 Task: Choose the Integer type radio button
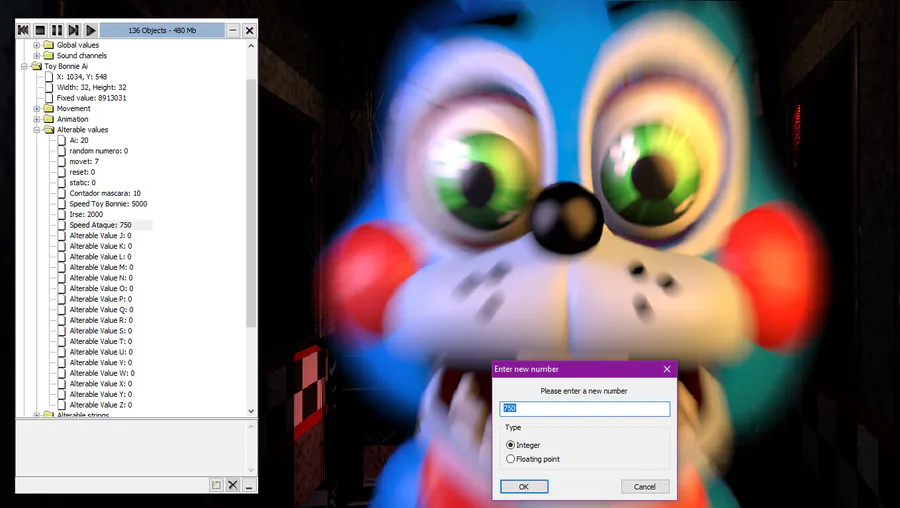[510, 445]
